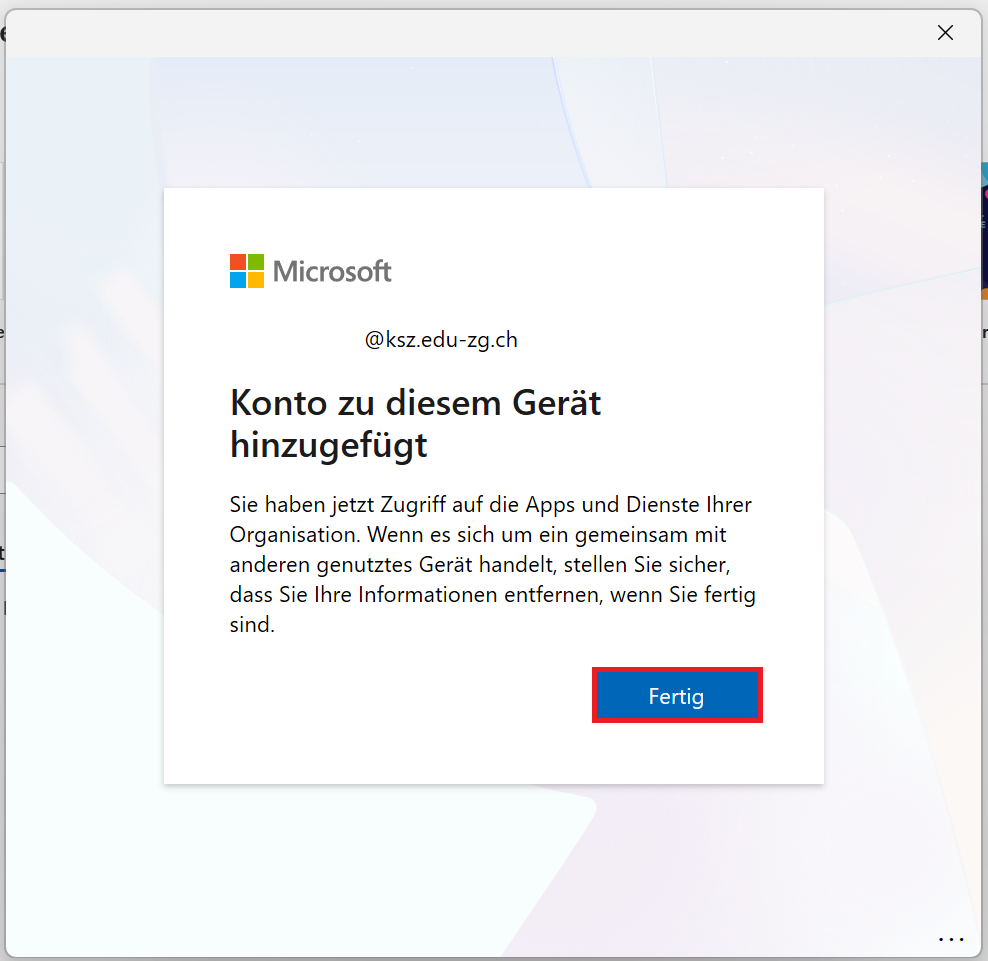This screenshot has height=961, width=988.
Task: Click the red square of Microsoft logo
Action: click(238, 262)
